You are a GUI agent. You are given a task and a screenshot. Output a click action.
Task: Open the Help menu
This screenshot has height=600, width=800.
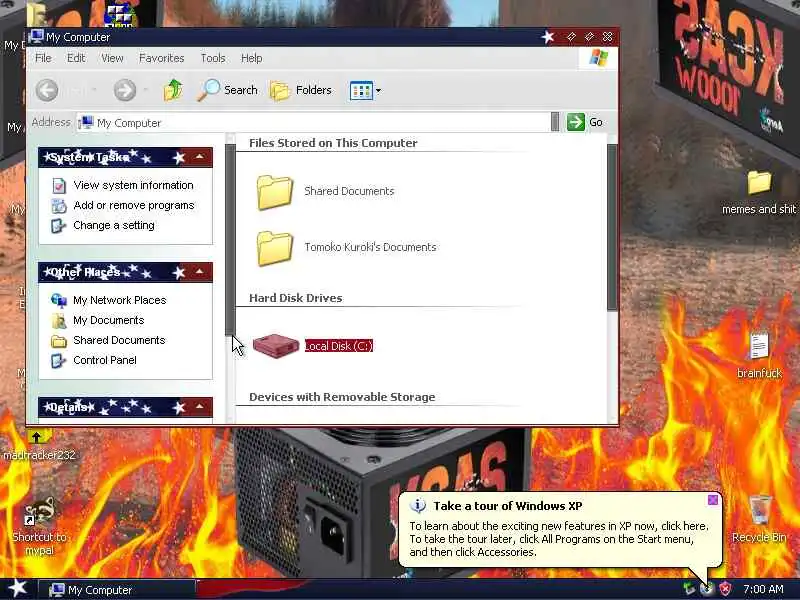[252, 58]
